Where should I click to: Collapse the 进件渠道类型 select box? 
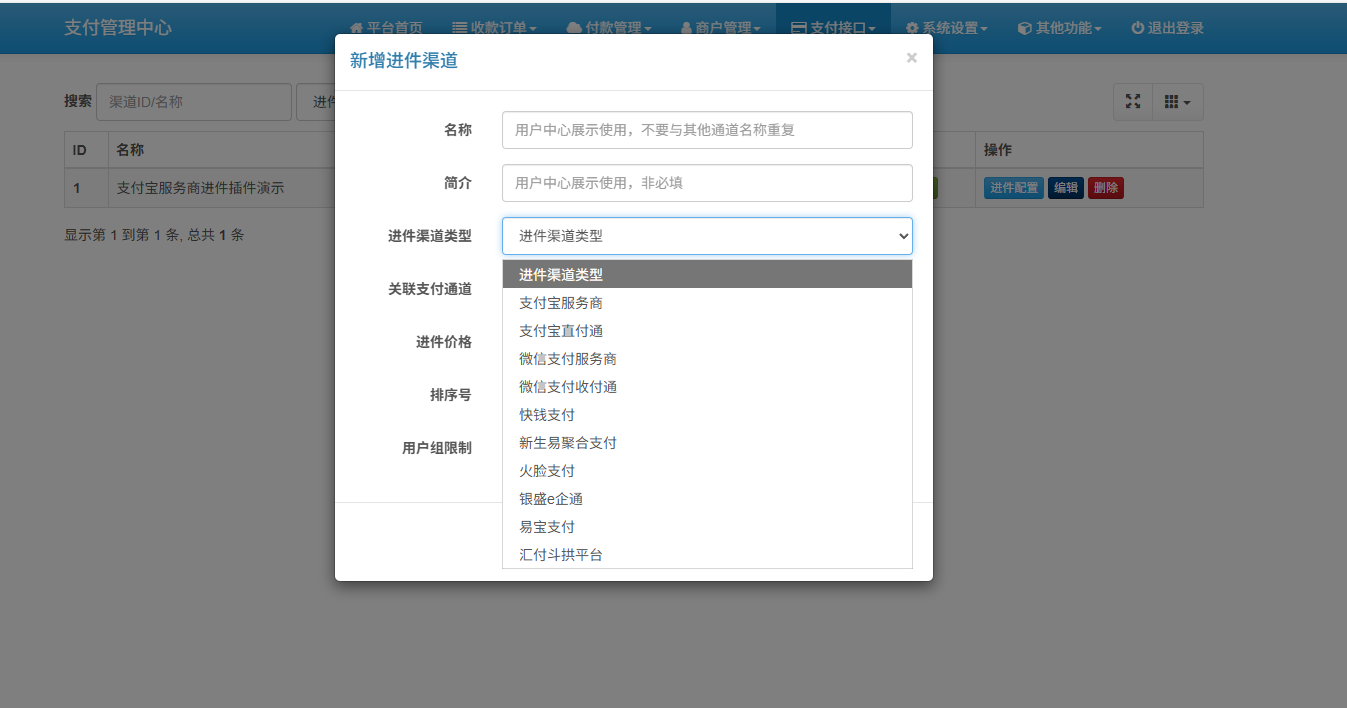pyautogui.click(x=706, y=236)
